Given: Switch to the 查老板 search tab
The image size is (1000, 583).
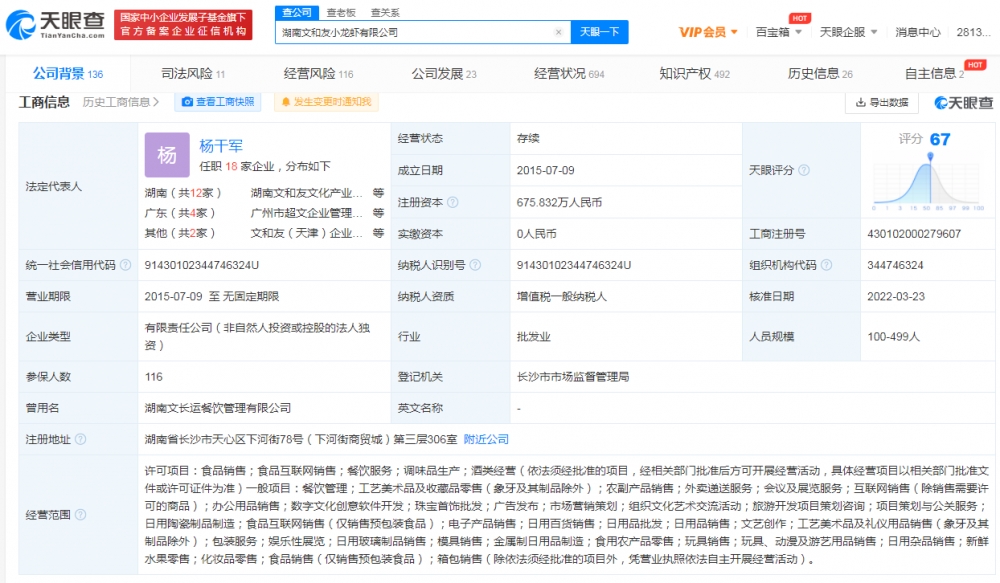Looking at the screenshot, I should (x=341, y=13).
